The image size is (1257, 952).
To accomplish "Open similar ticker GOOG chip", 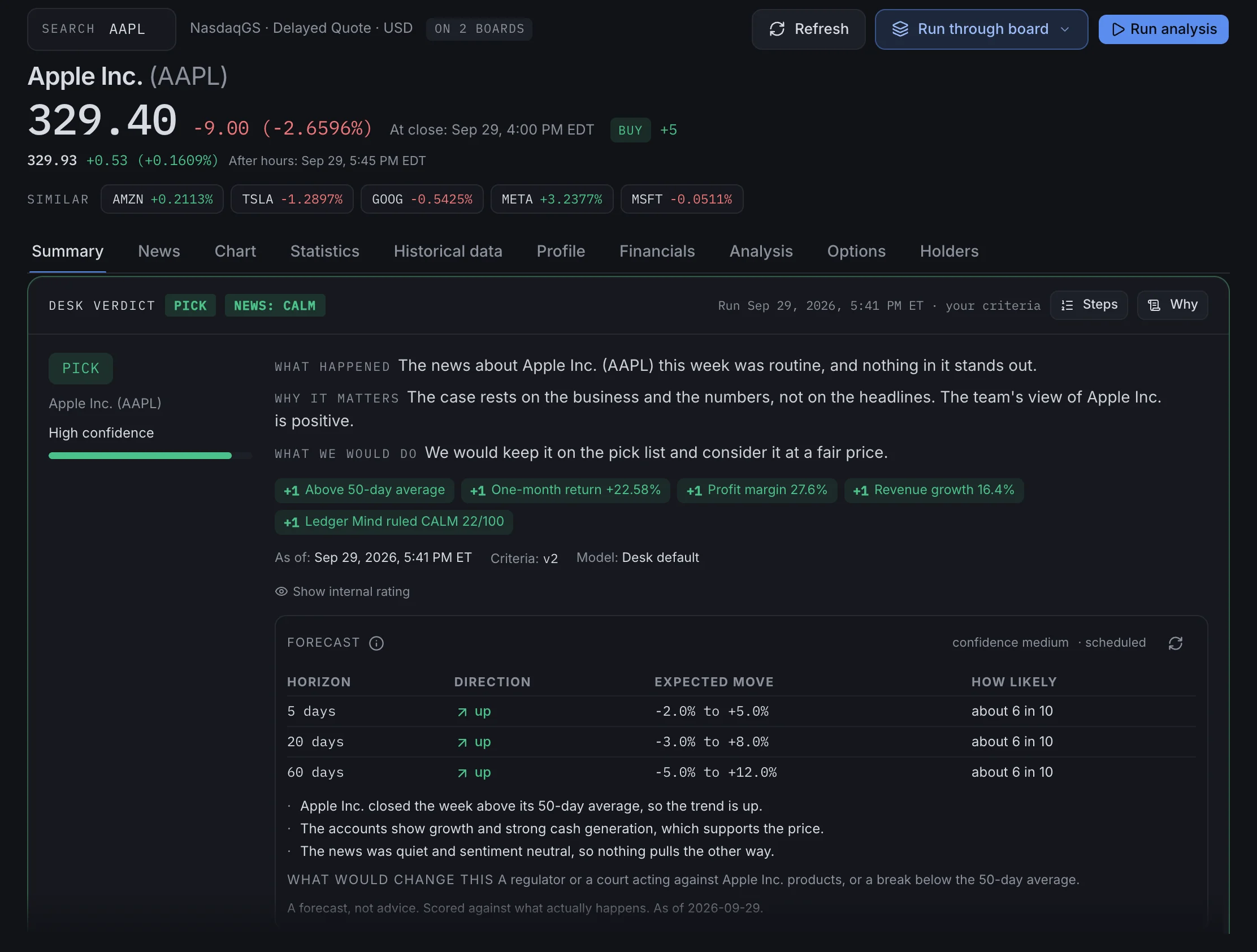I will (422, 199).
